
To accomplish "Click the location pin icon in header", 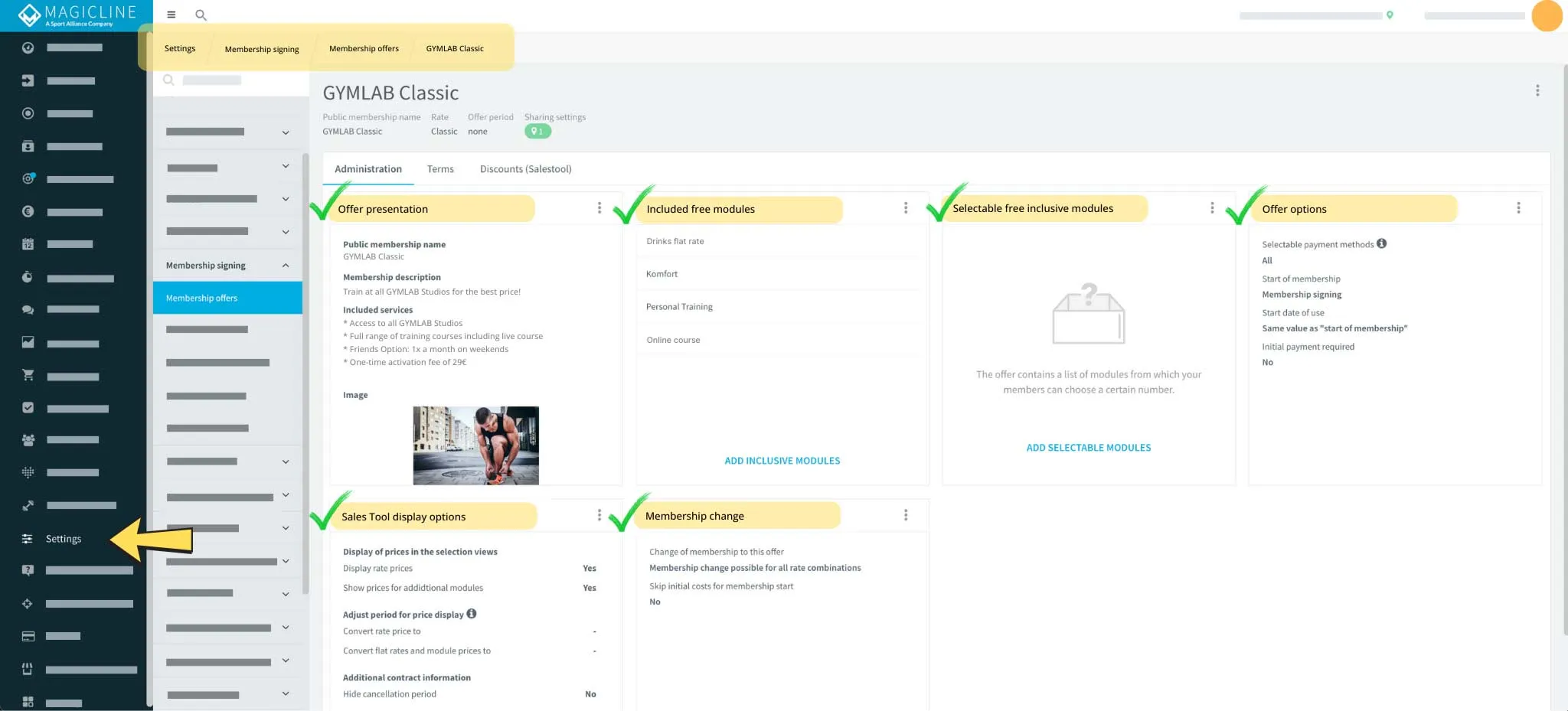I will pos(1390,15).
